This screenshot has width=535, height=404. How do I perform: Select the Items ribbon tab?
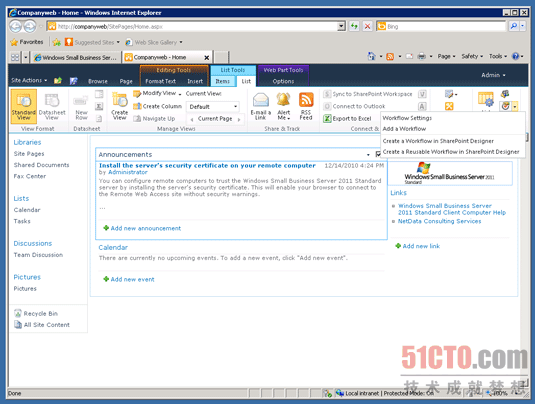click(222, 81)
